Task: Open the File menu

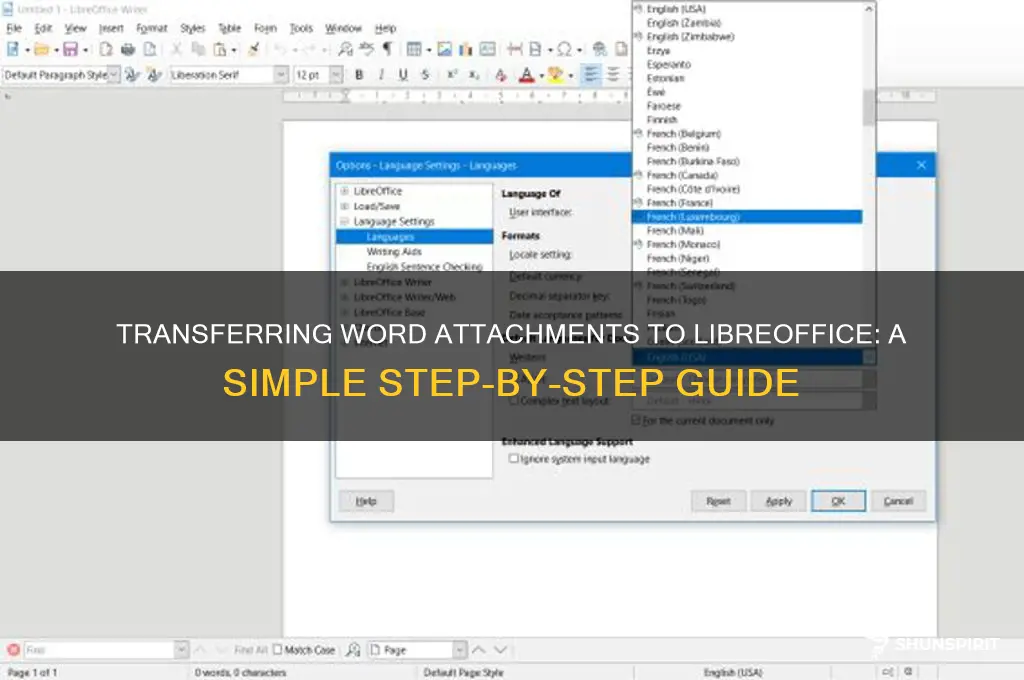Action: point(14,28)
